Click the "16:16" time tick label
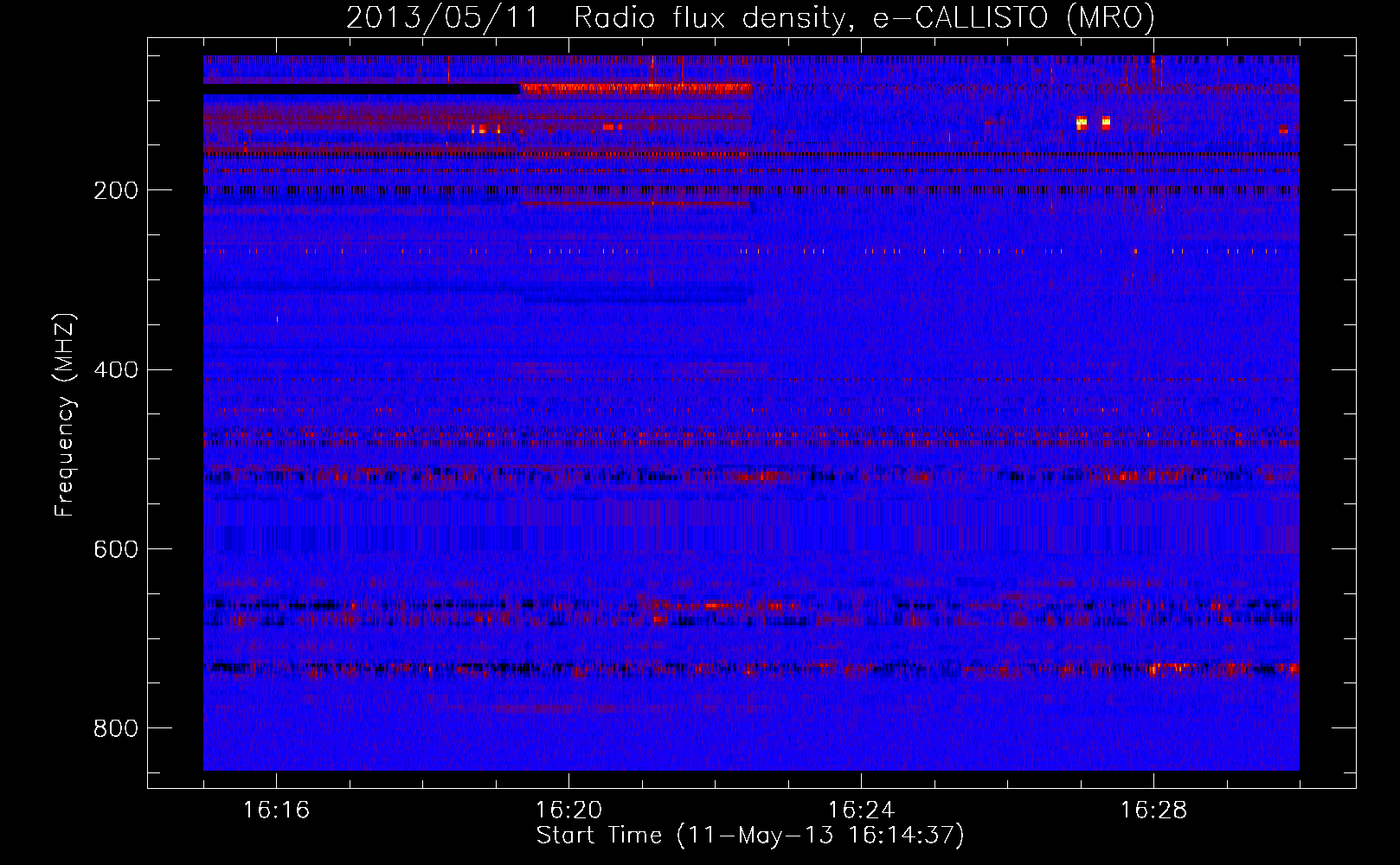Viewport: 1400px width, 865px height. [x=276, y=810]
